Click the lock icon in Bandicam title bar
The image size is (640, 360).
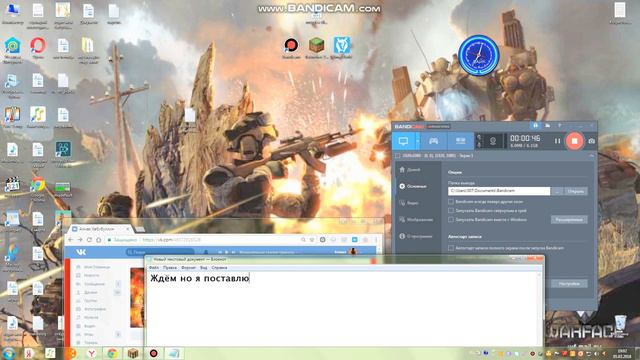(x=536, y=126)
